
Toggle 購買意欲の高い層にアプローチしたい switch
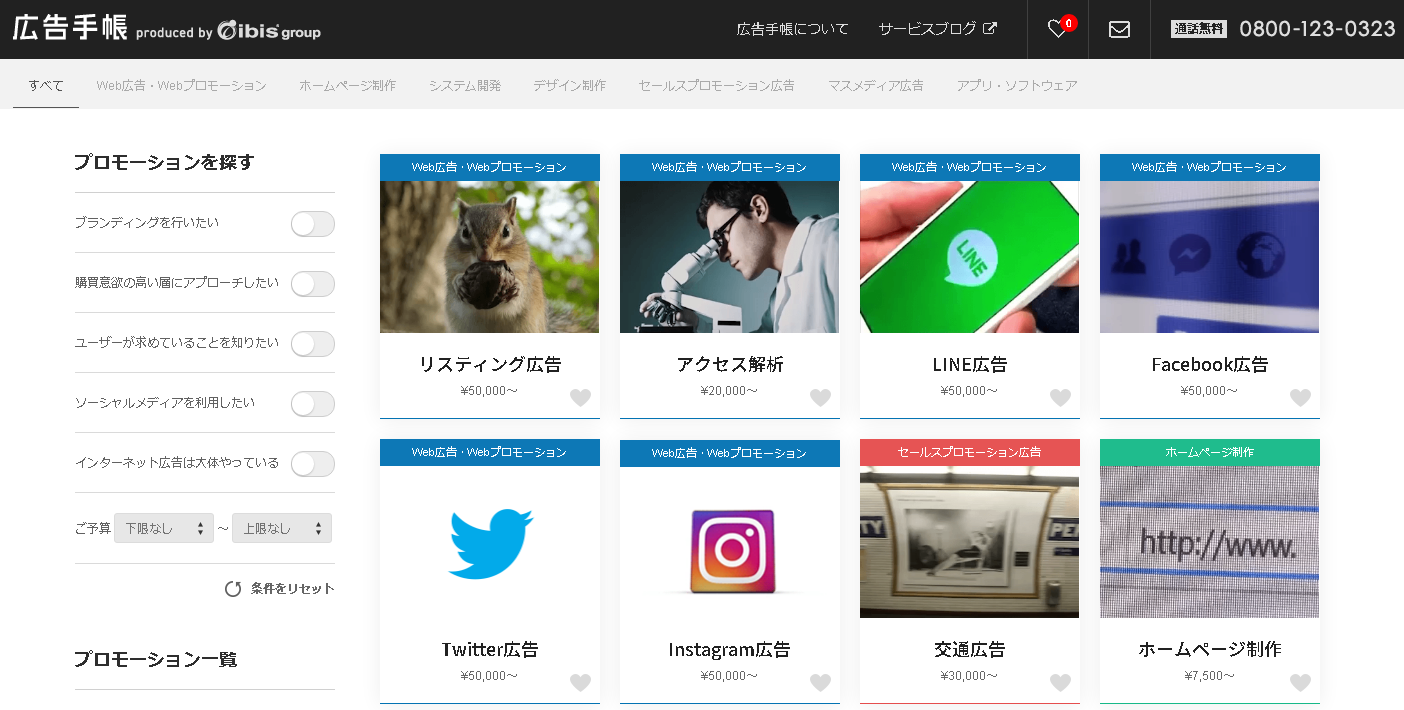312,284
